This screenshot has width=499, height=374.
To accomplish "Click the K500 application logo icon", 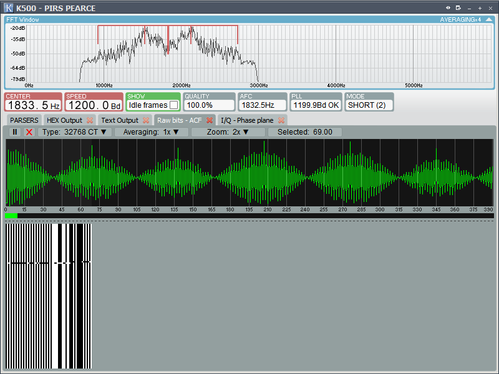I will click(x=9, y=8).
